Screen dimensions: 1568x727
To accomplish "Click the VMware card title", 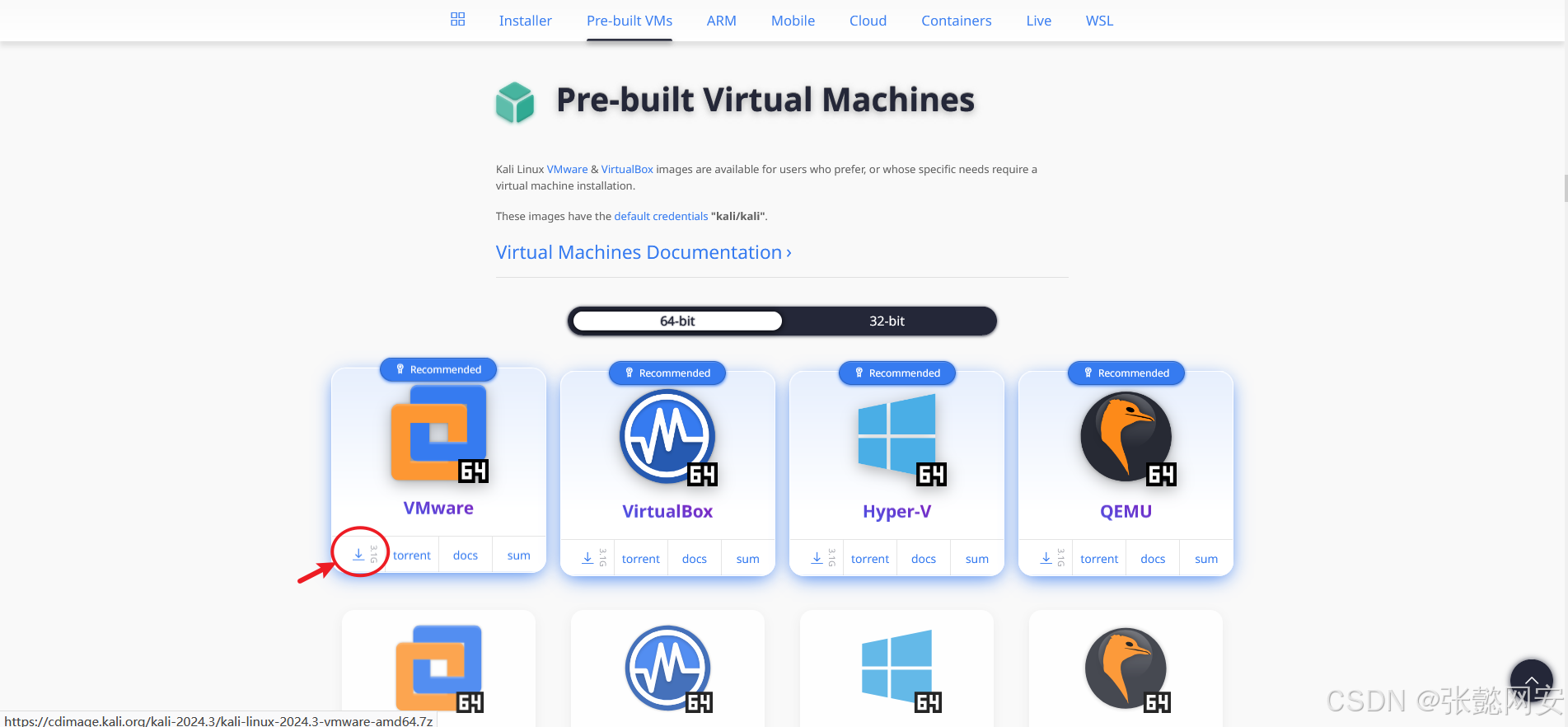I will 438,508.
